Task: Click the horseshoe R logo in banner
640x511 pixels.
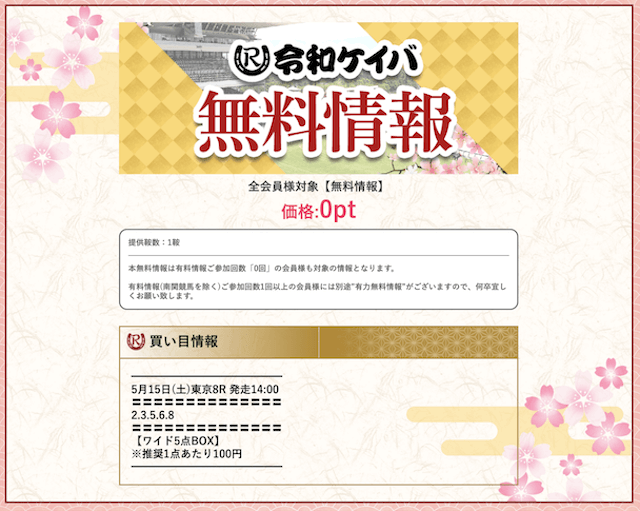Action: coord(253,59)
